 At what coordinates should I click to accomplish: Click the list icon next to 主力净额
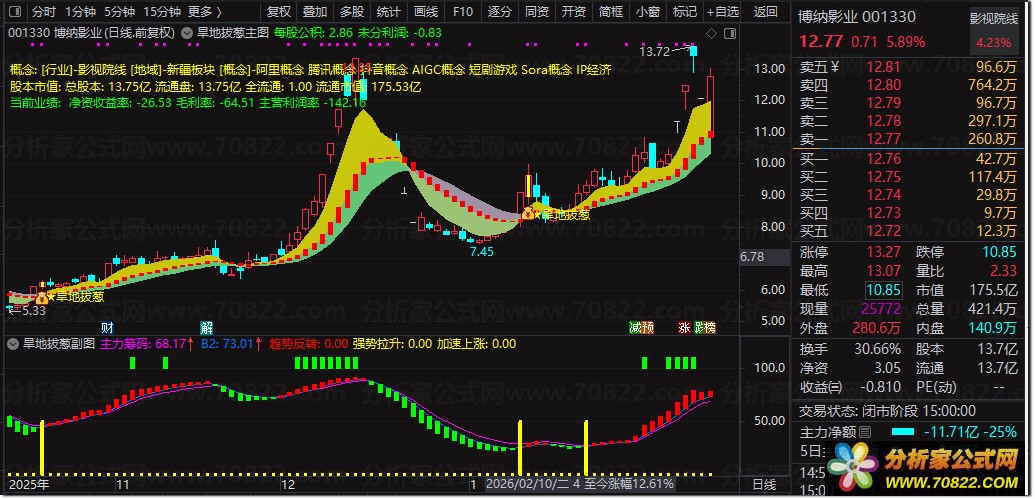865,432
